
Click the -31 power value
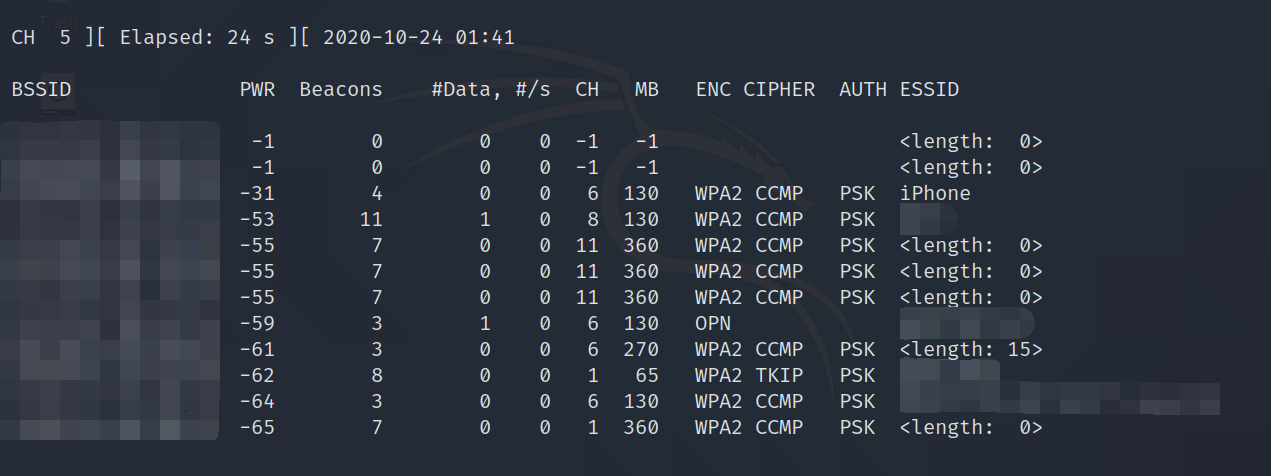[x=257, y=194]
